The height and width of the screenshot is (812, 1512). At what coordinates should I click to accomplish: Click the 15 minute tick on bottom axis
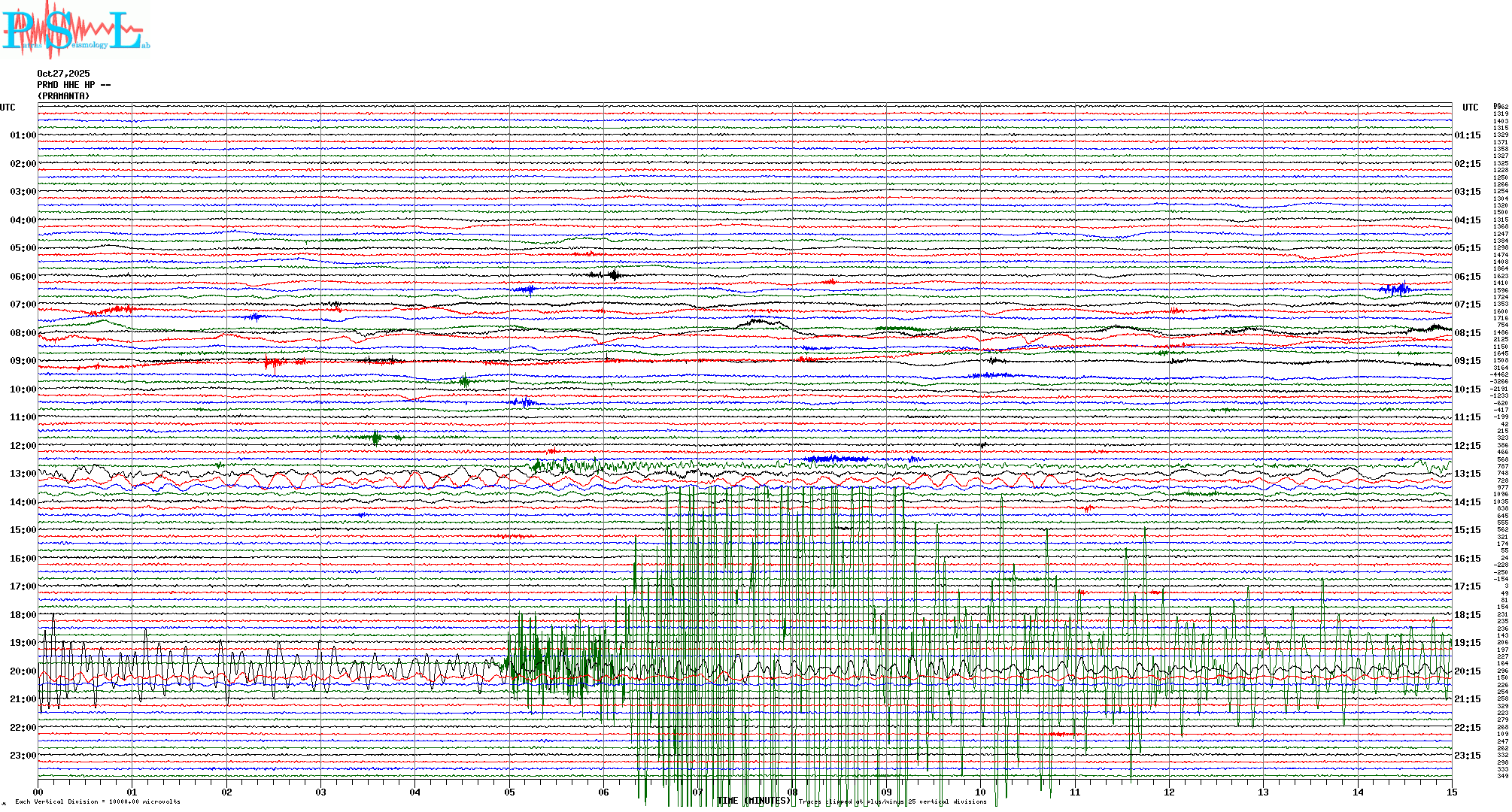1451,792
